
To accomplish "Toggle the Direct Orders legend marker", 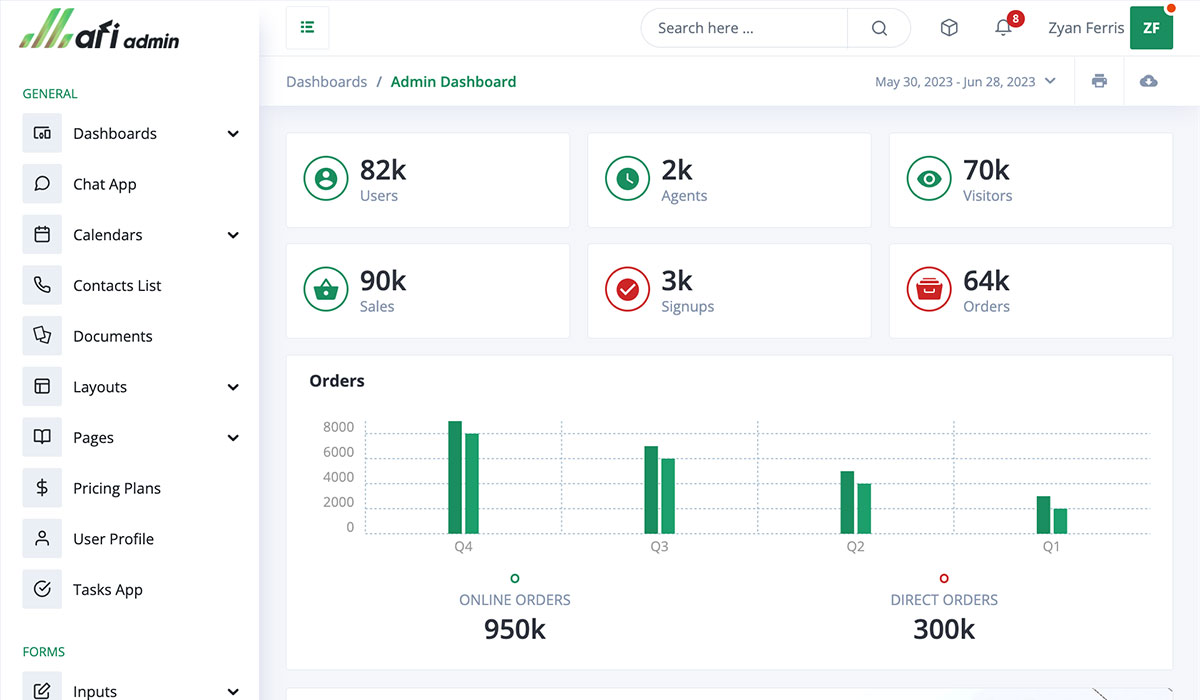I will (x=944, y=578).
